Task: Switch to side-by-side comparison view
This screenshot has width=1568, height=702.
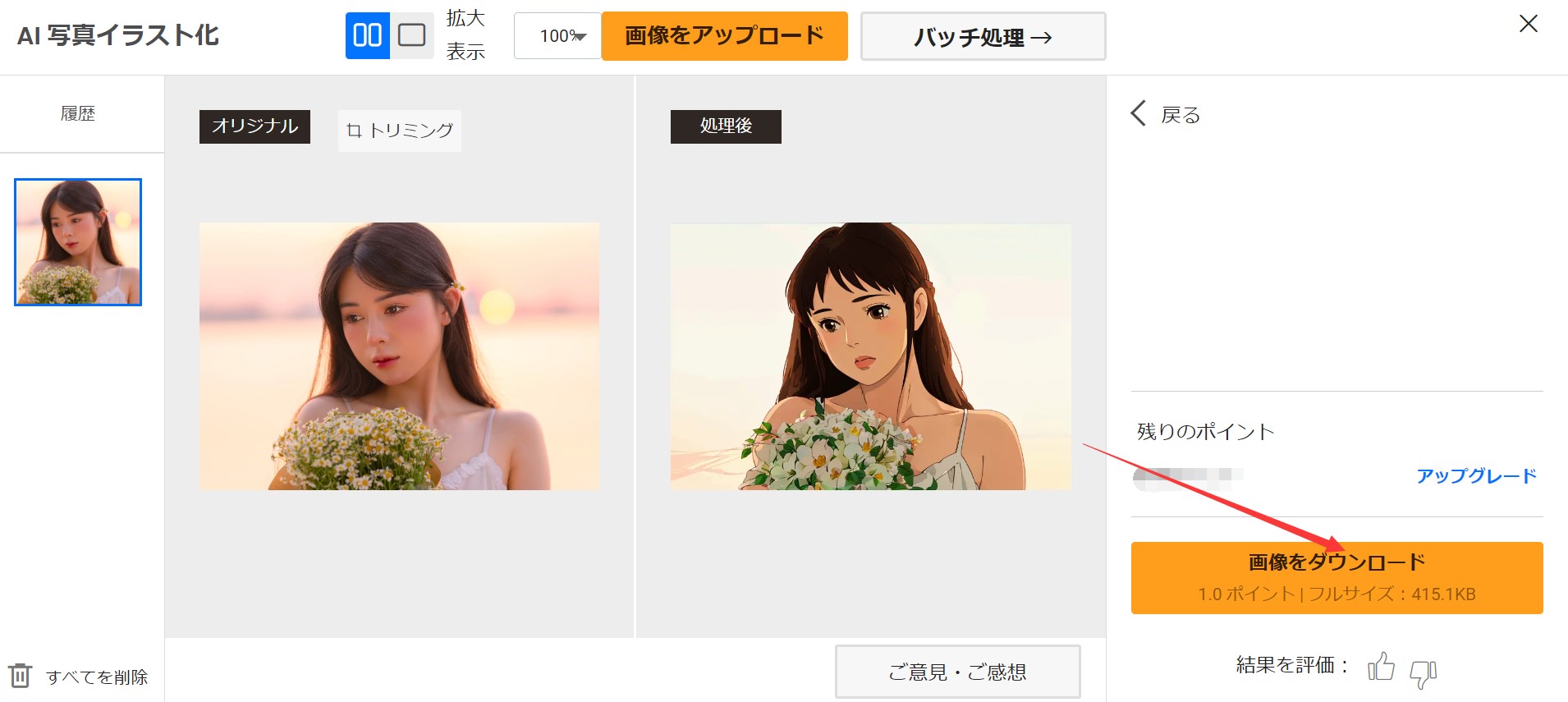Action: coord(367,35)
